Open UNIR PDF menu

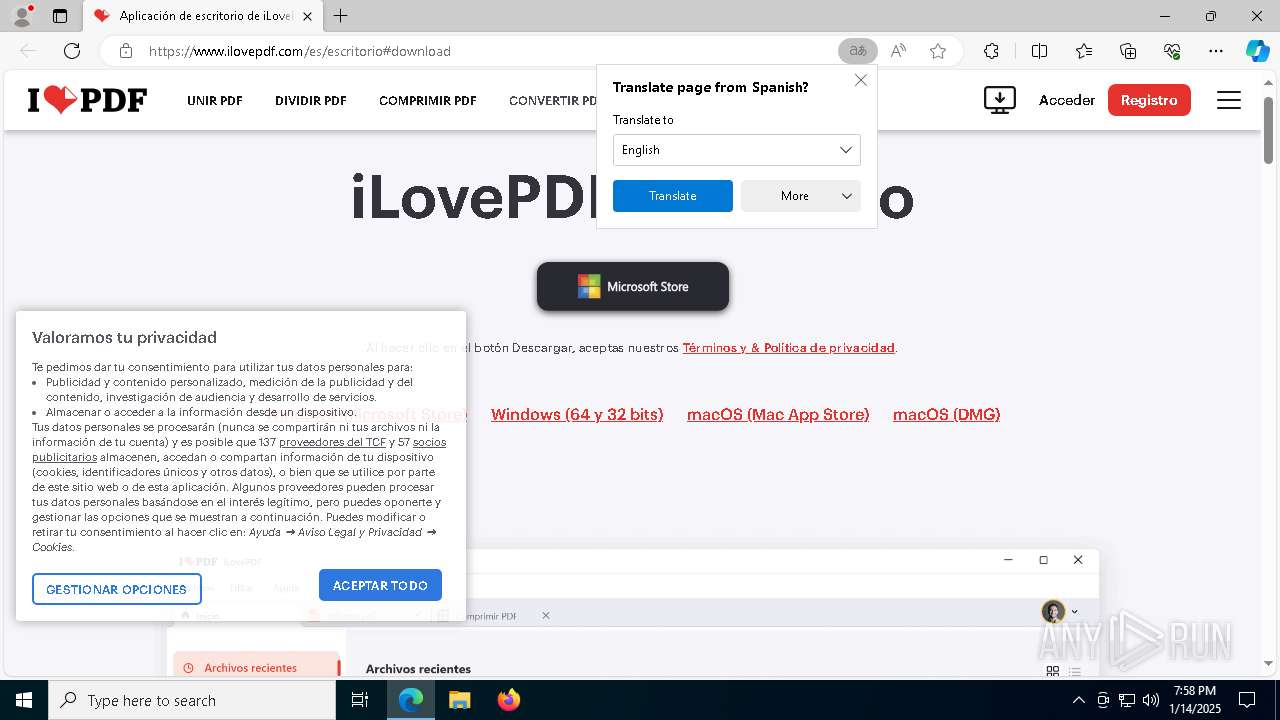[x=215, y=100]
